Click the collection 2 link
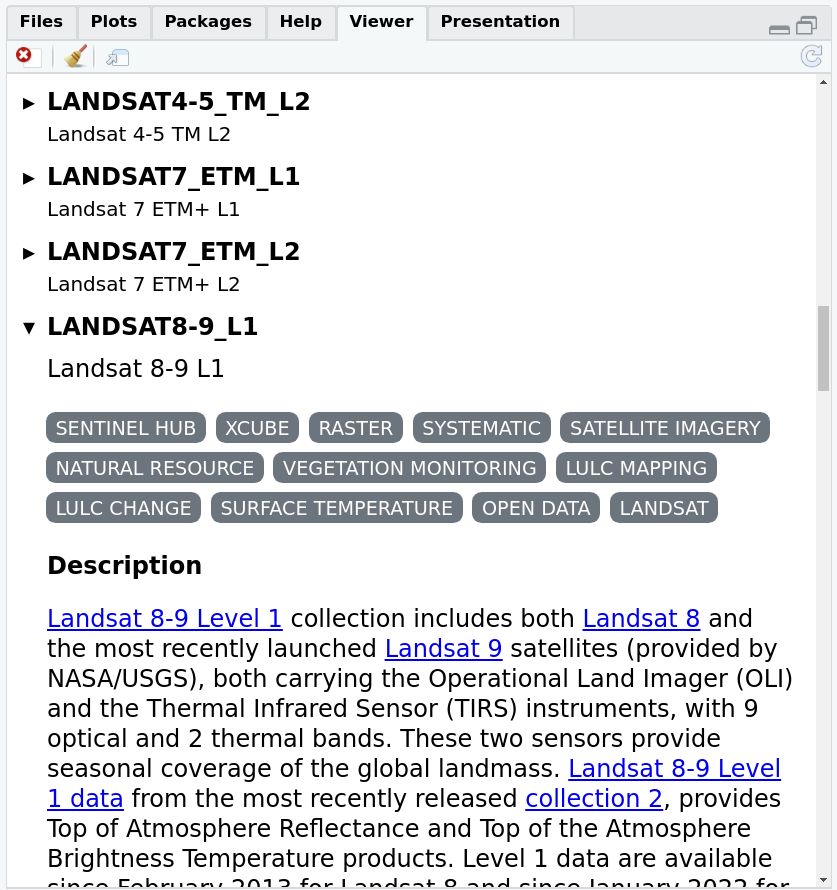The height and width of the screenshot is (890, 837). click(x=594, y=799)
